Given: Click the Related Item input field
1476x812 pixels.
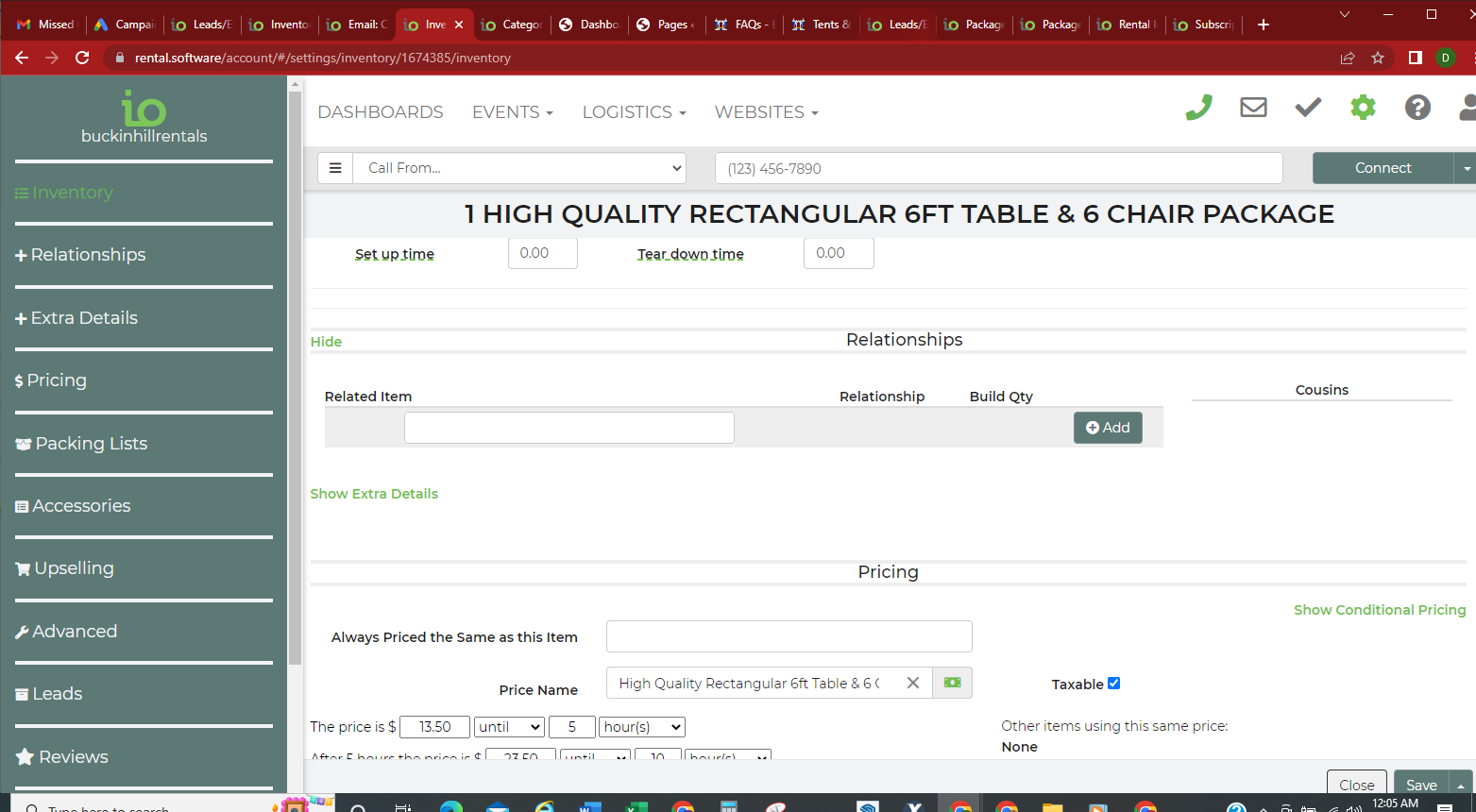Looking at the screenshot, I should (x=568, y=428).
